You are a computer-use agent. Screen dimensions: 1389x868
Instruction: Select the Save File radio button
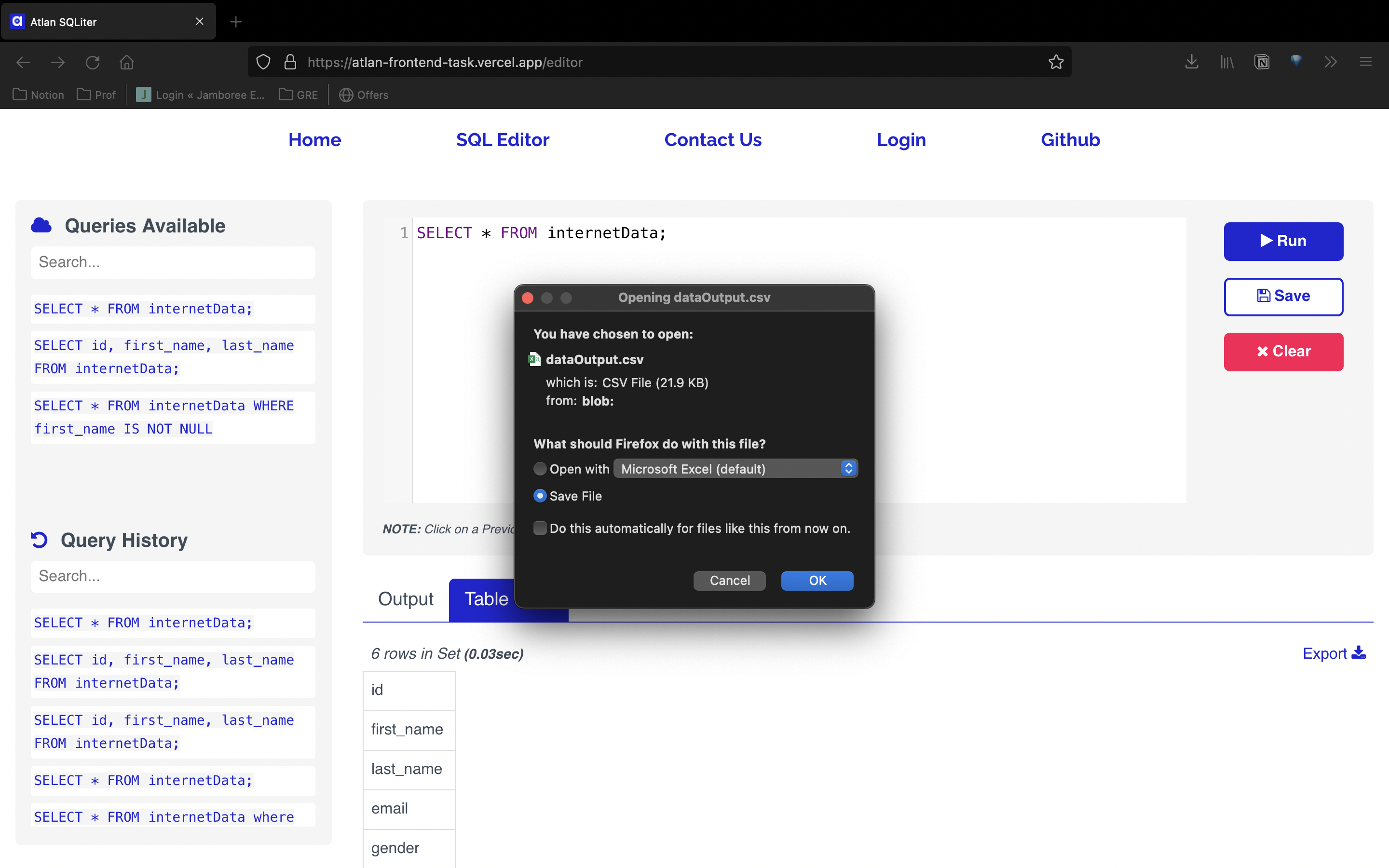(540, 495)
